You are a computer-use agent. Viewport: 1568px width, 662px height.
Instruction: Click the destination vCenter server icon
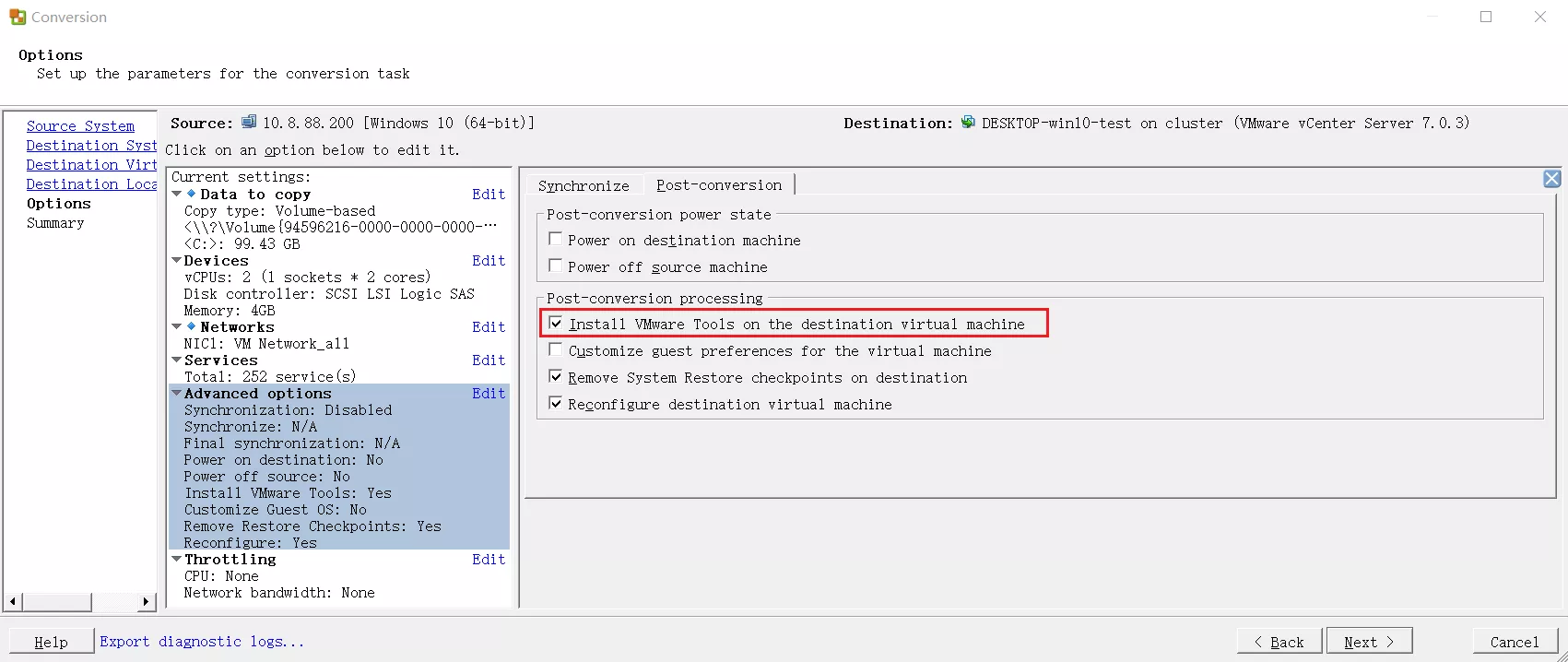968,122
